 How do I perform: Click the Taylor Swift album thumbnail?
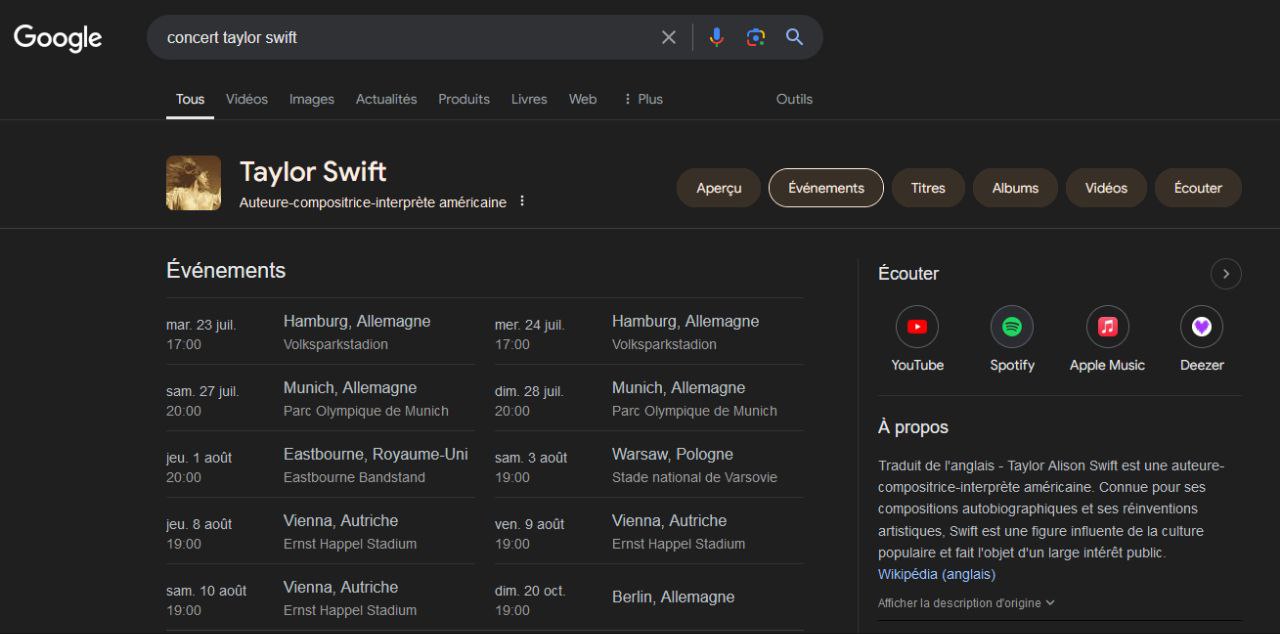coord(193,183)
